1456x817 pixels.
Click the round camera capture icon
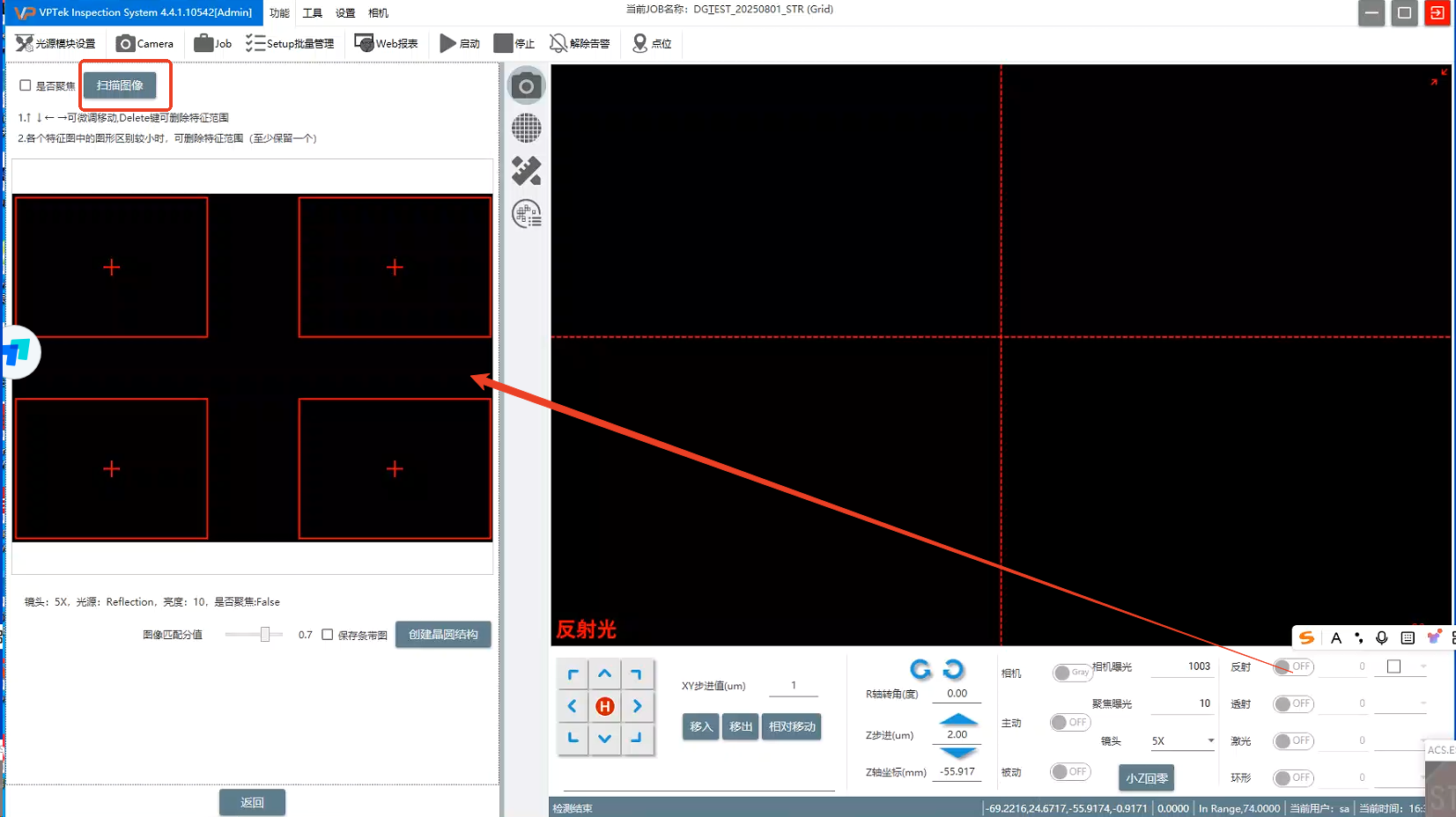[527, 86]
